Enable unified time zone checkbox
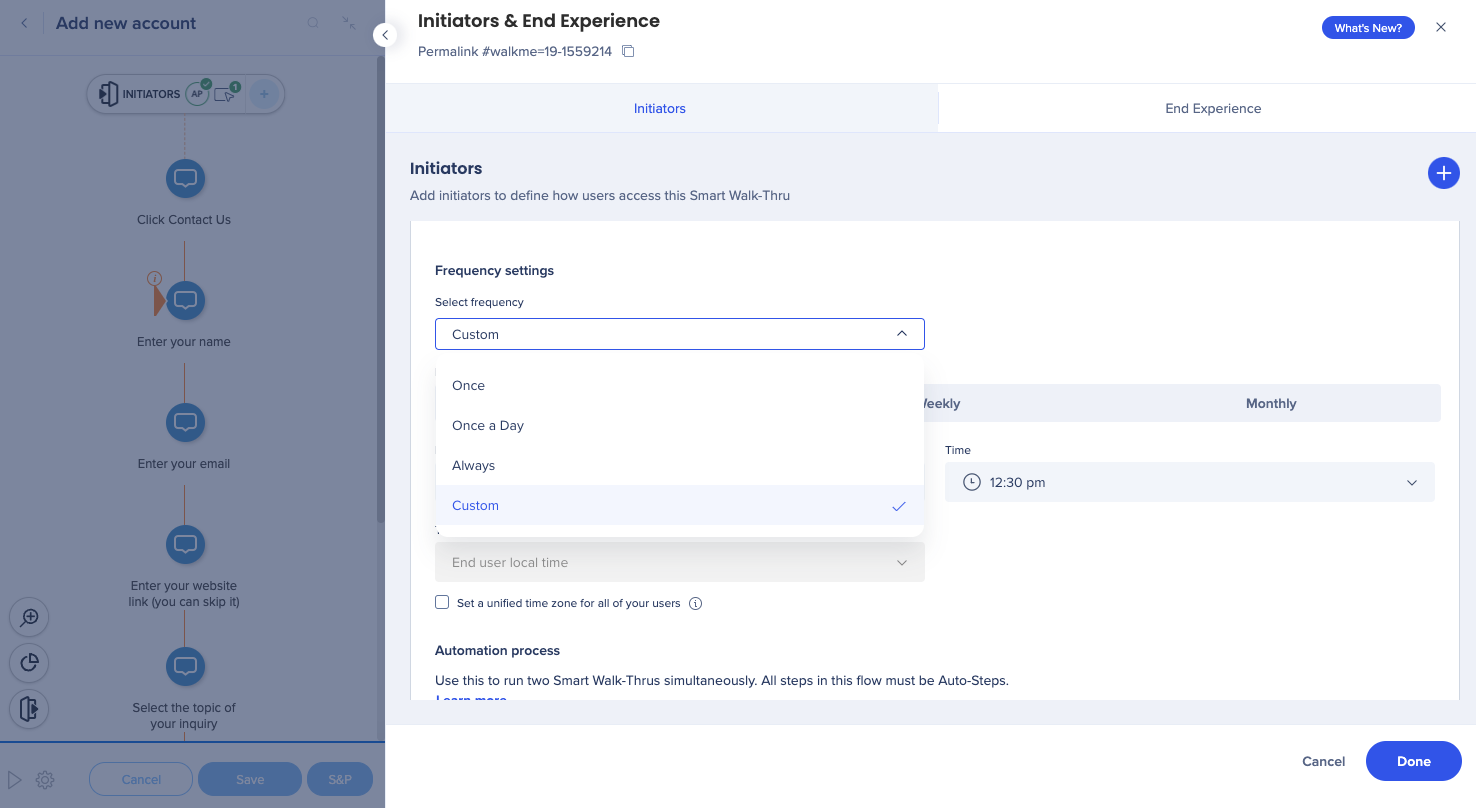Viewport: 1476px width, 808px height. tap(442, 603)
